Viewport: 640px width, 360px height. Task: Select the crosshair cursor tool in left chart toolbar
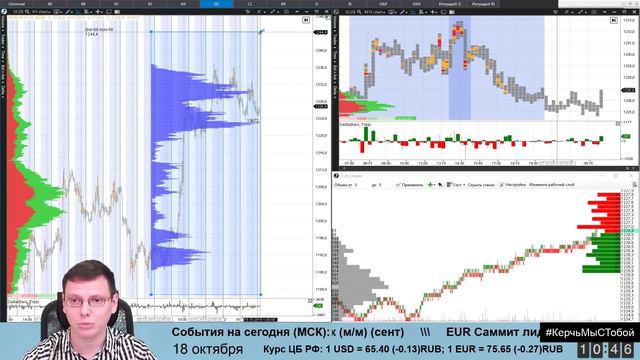click(98, 12)
